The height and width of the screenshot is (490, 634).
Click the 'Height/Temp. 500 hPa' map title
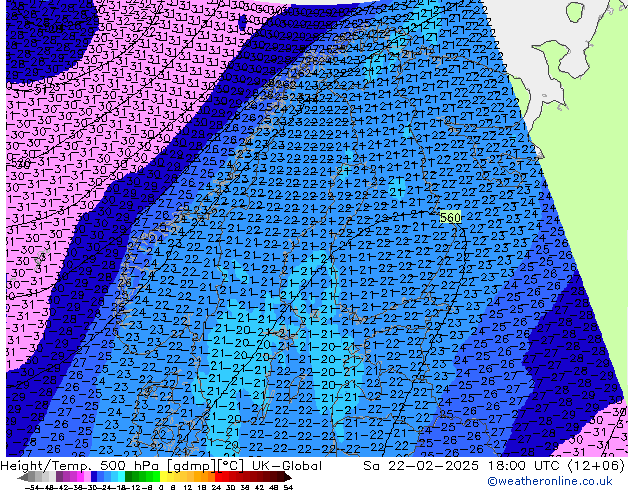(x=80, y=466)
